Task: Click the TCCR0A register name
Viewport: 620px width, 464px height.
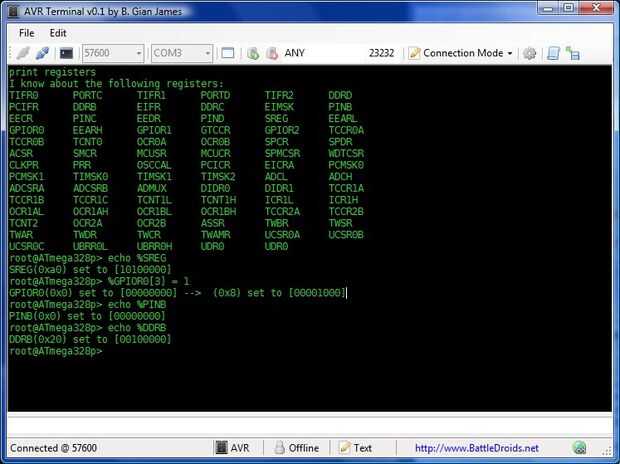Action: click(x=346, y=130)
